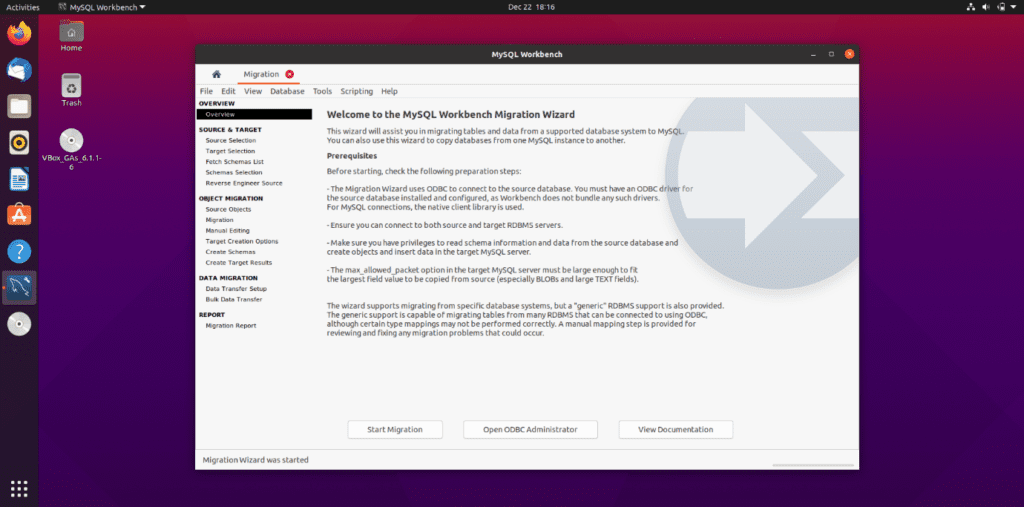Select the Create Schemas step
Viewport: 1024px width, 507px height.
coord(230,252)
